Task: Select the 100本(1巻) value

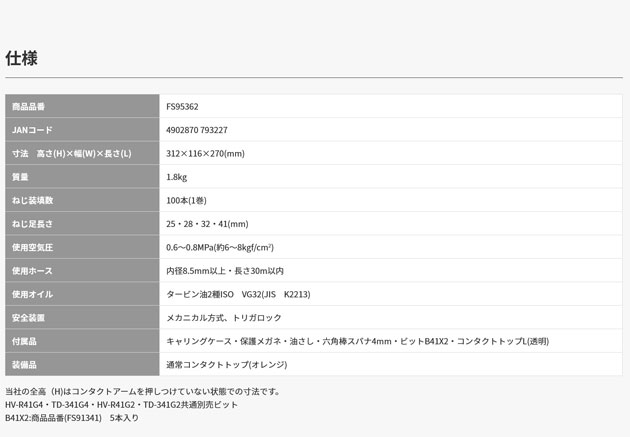Action: point(186,200)
